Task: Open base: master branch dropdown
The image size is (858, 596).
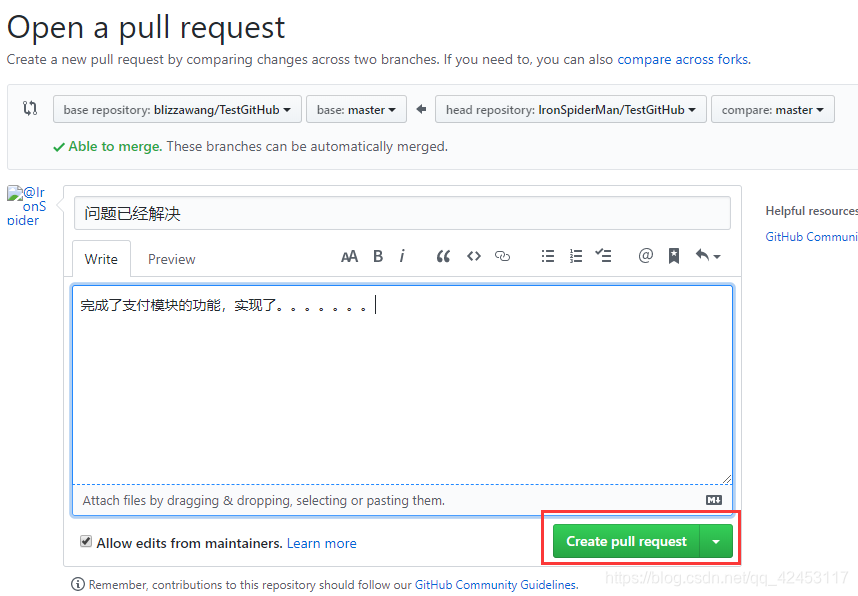Action: tap(356, 109)
